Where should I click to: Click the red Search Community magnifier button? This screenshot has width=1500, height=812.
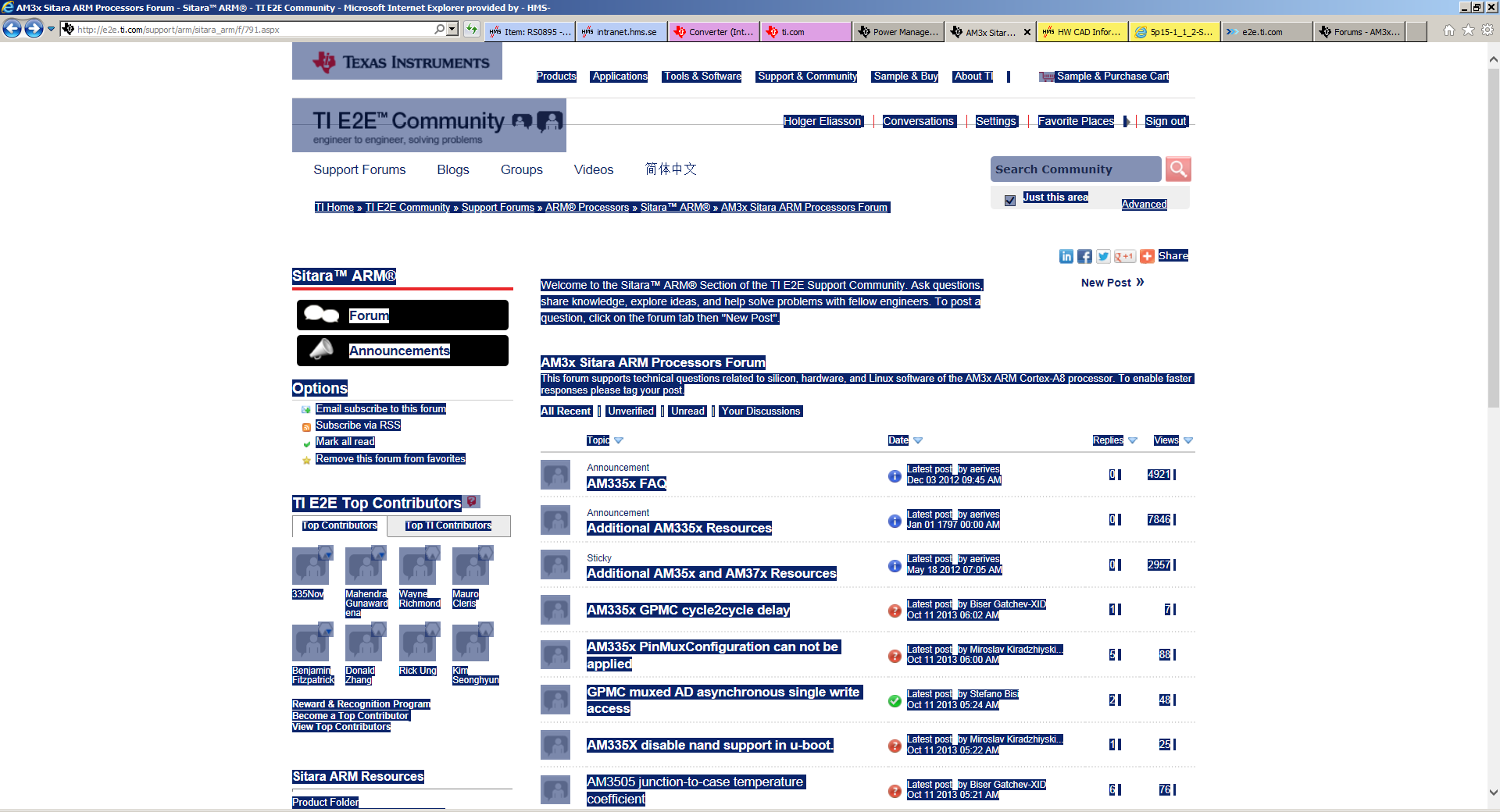click(1178, 169)
